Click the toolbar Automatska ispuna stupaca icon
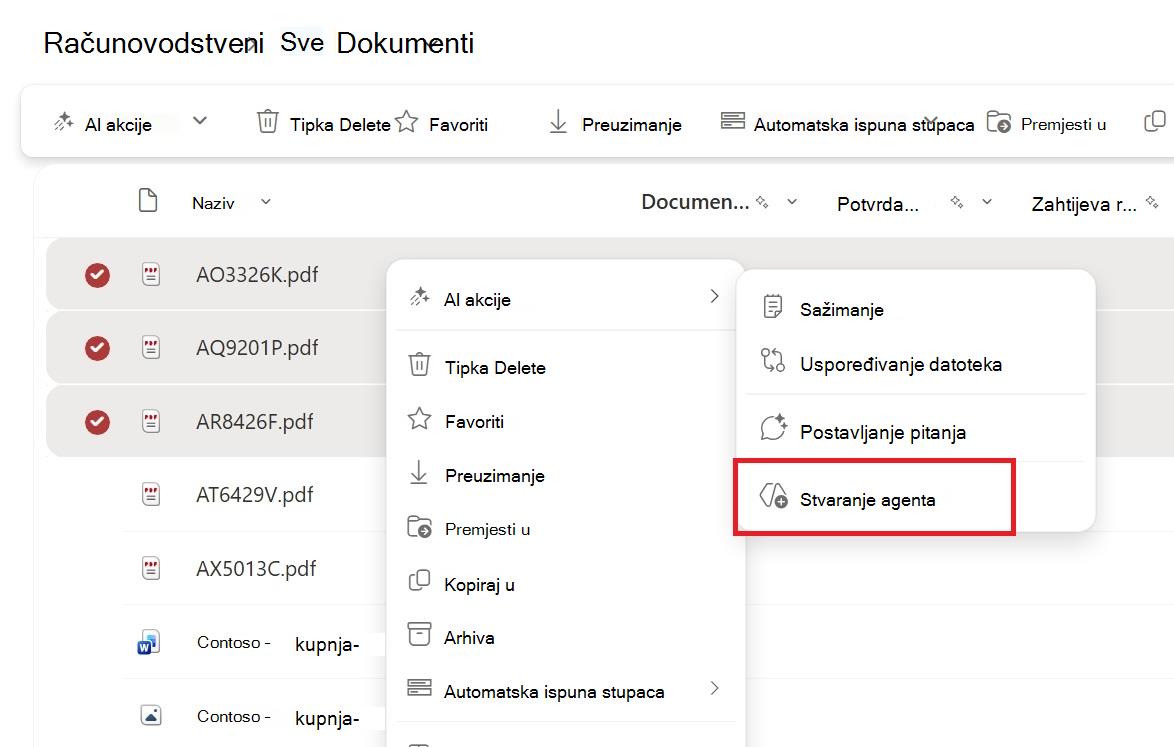This screenshot has width=1174, height=747. 732,121
